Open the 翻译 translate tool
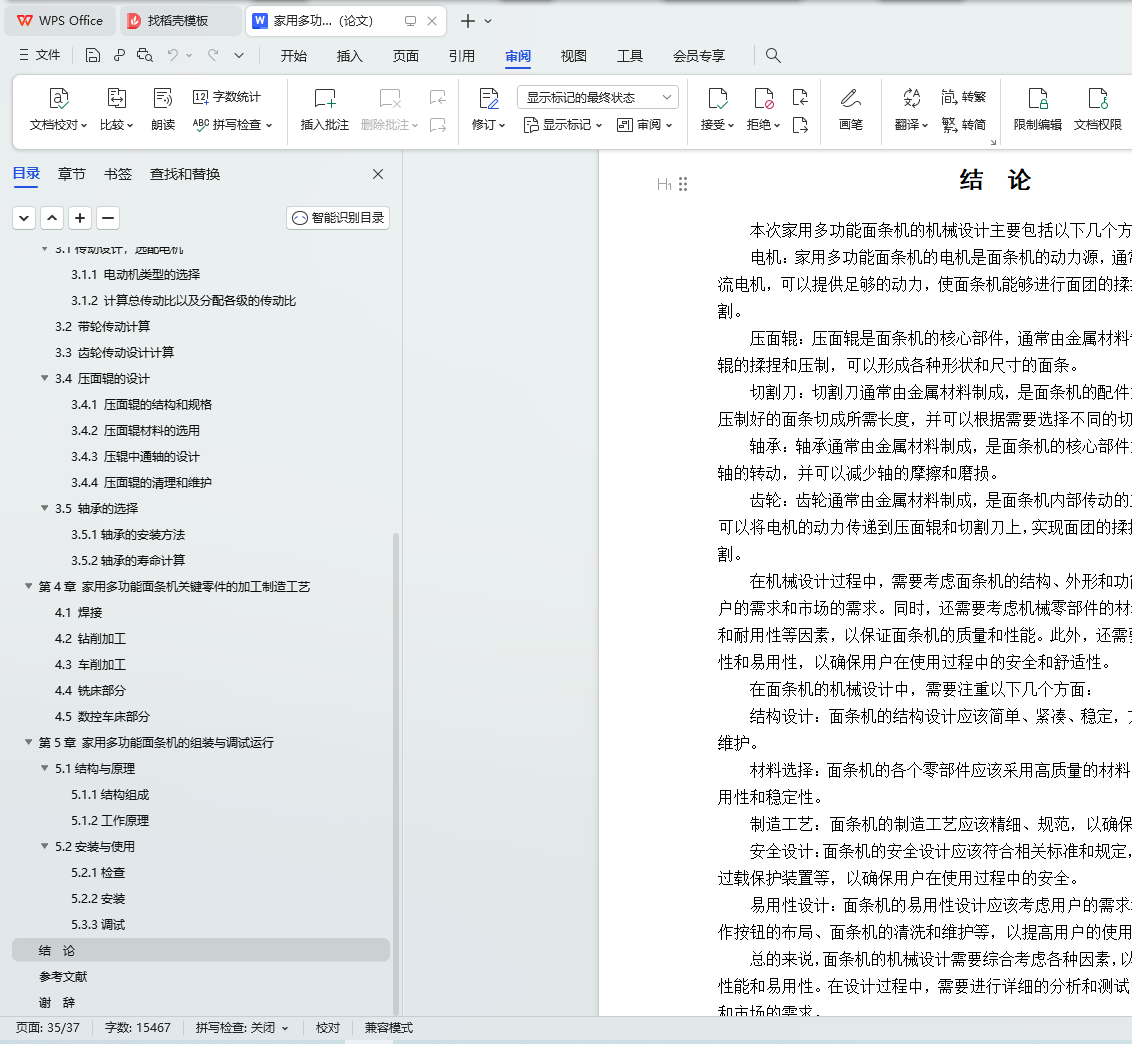The height and width of the screenshot is (1044, 1132). pos(912,109)
